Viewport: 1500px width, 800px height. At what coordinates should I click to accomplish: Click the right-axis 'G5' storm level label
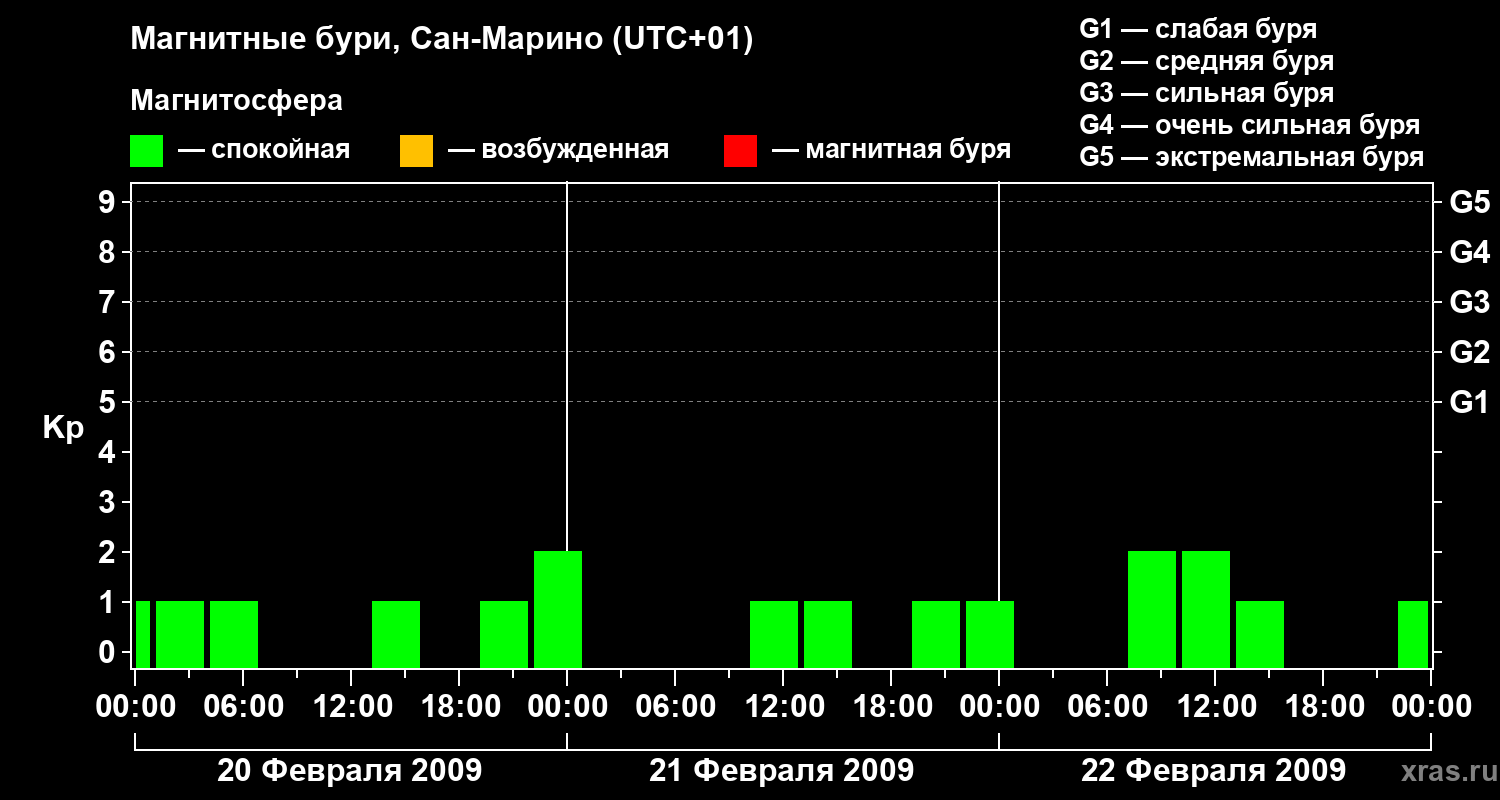(1469, 202)
